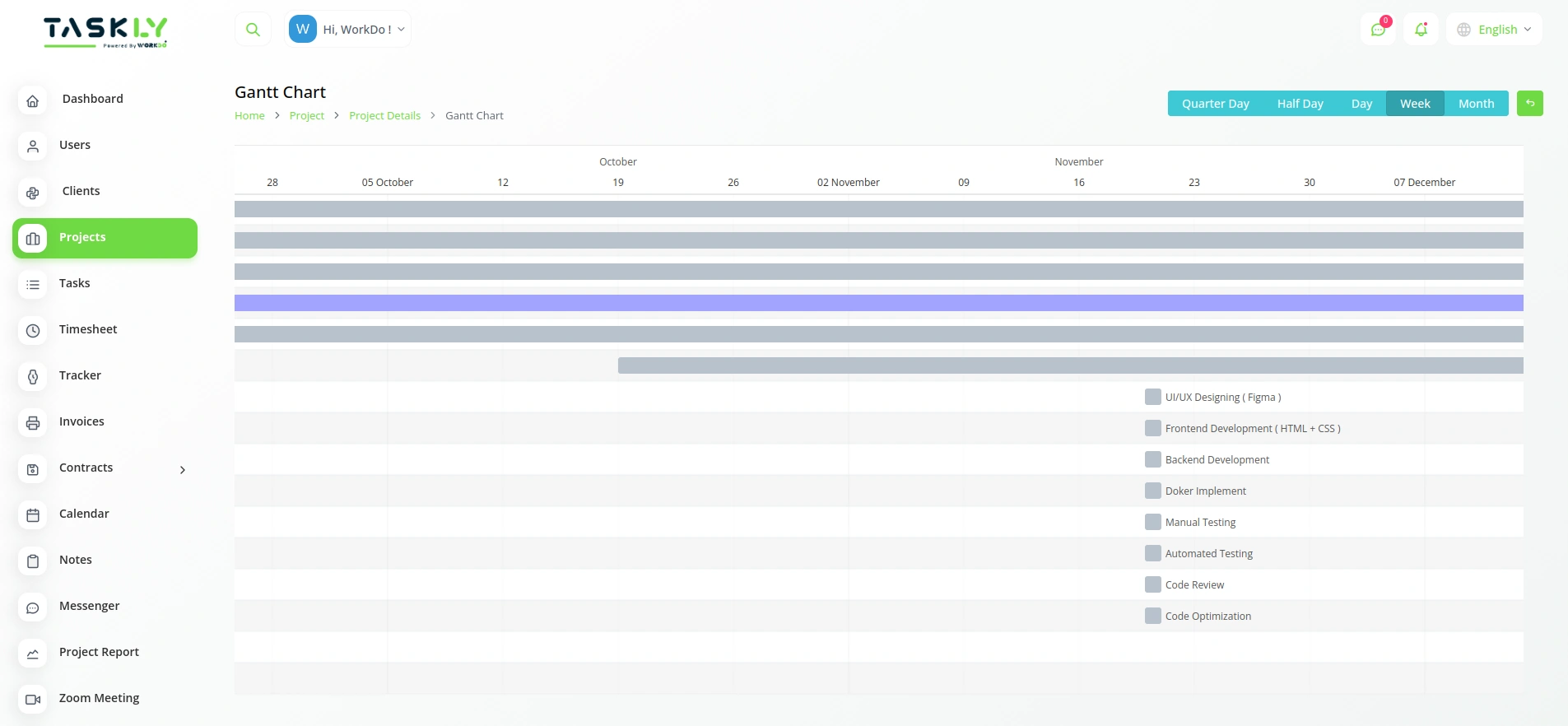Open Dashboard from the sidebar
Image resolution: width=1568 pixels, height=726 pixels.
[92, 99]
